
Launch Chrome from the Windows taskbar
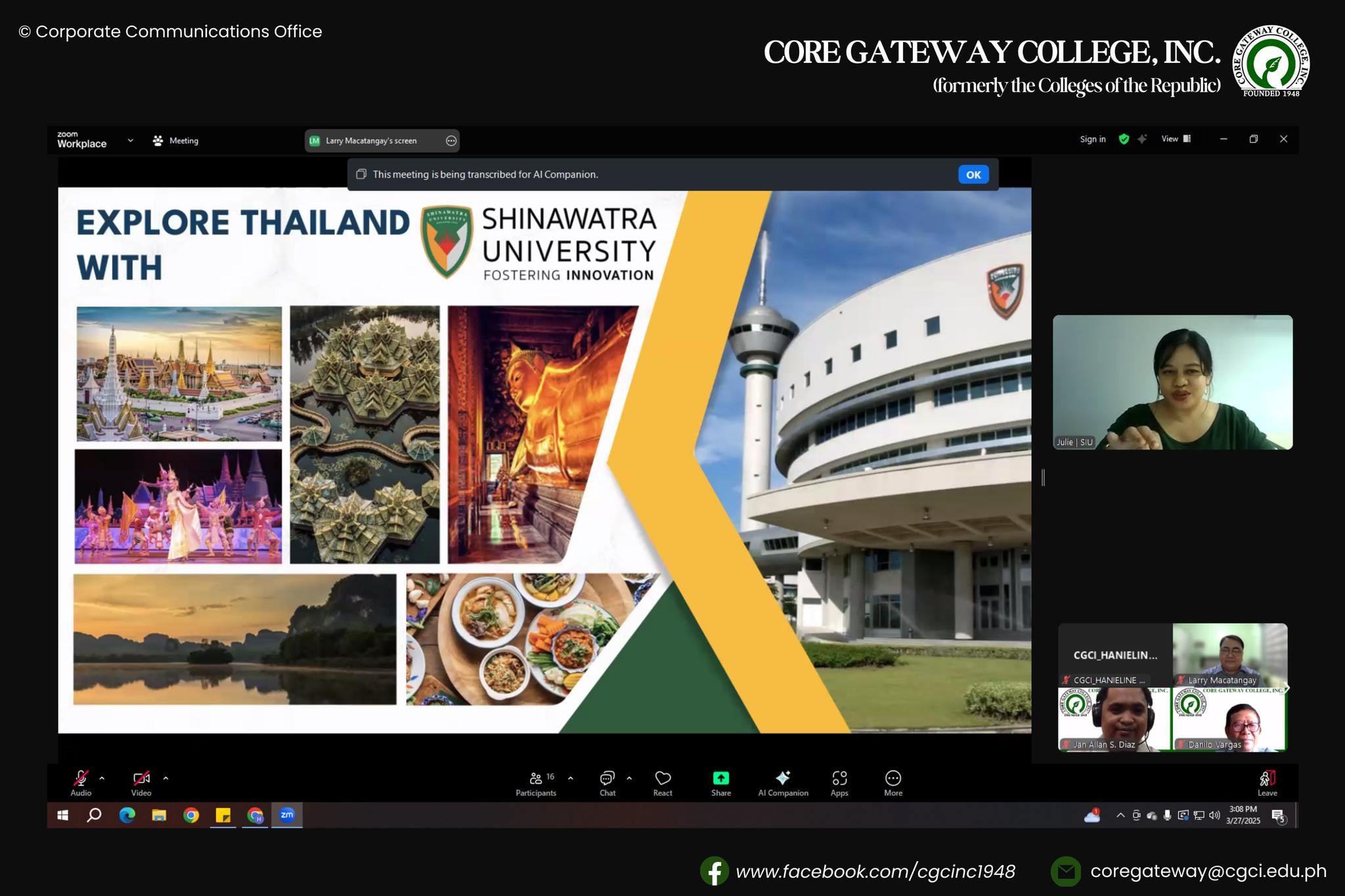[x=191, y=815]
